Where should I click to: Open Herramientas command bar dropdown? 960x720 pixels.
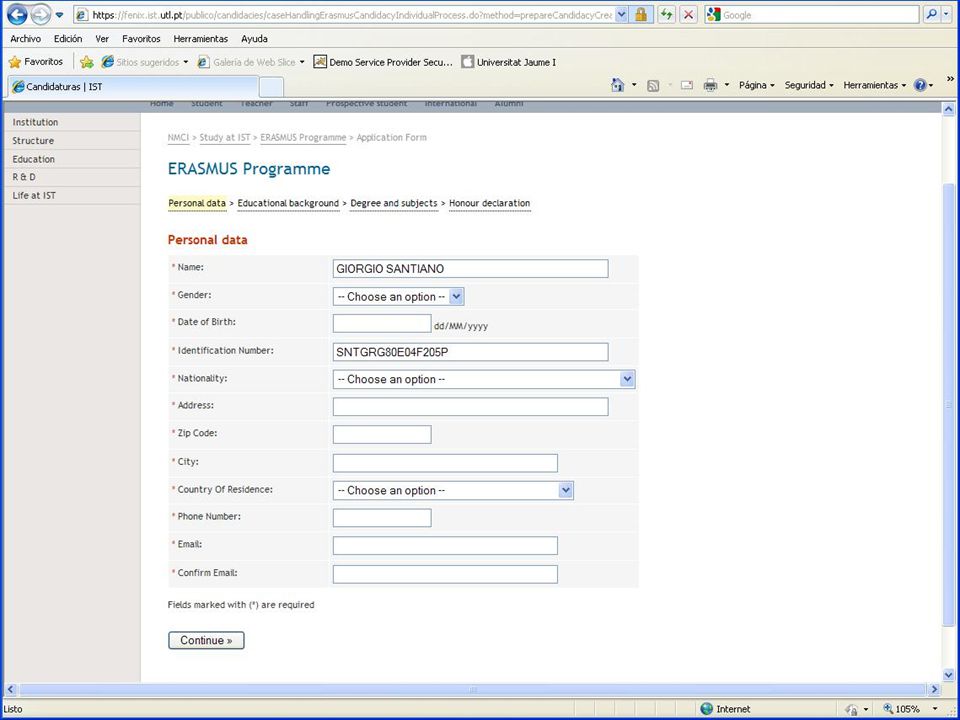pos(874,85)
